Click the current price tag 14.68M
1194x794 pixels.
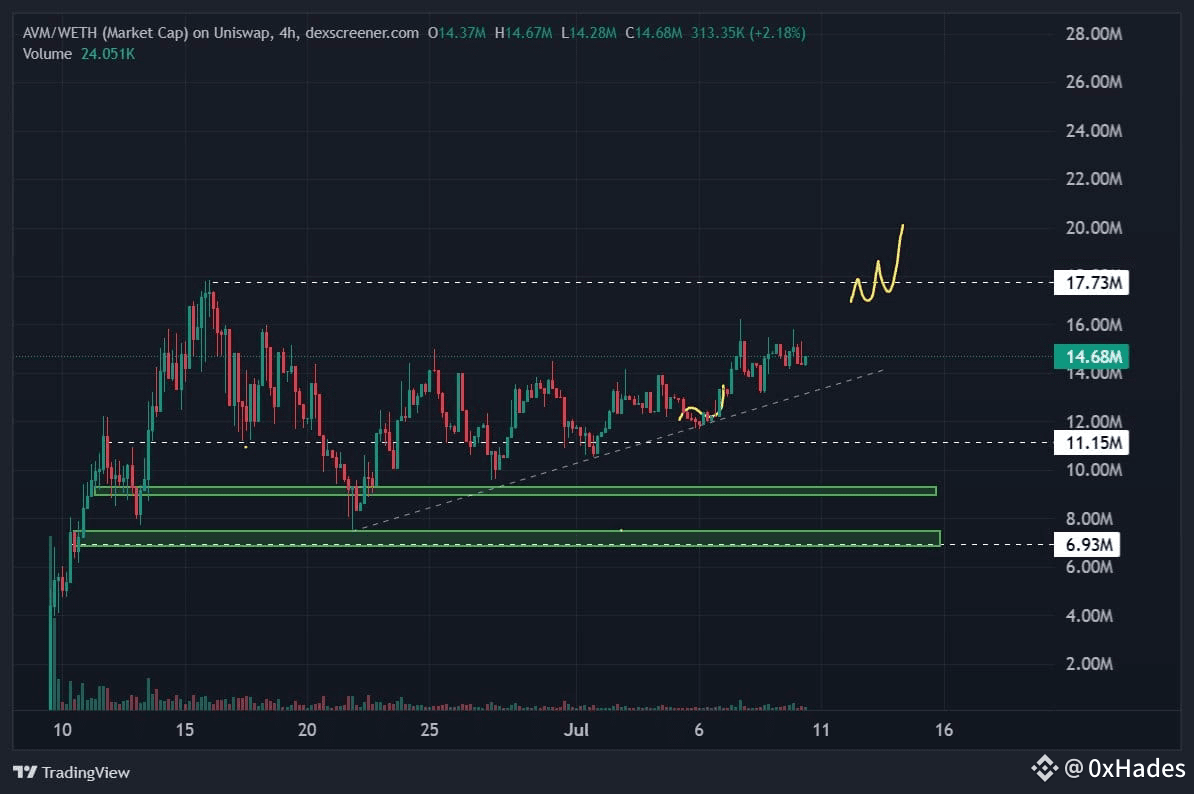[x=1091, y=356]
